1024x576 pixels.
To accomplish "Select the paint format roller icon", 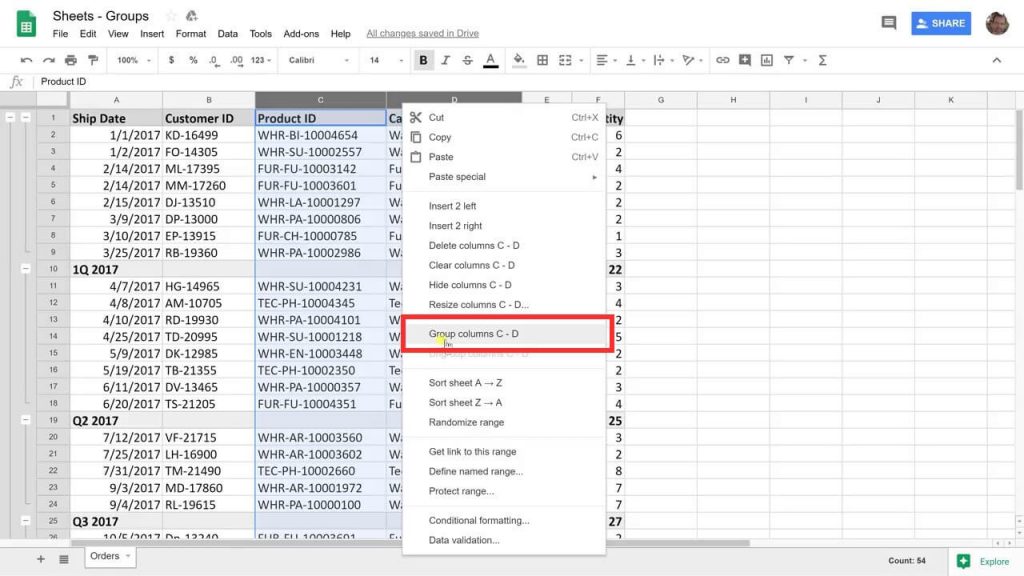I will (93, 60).
